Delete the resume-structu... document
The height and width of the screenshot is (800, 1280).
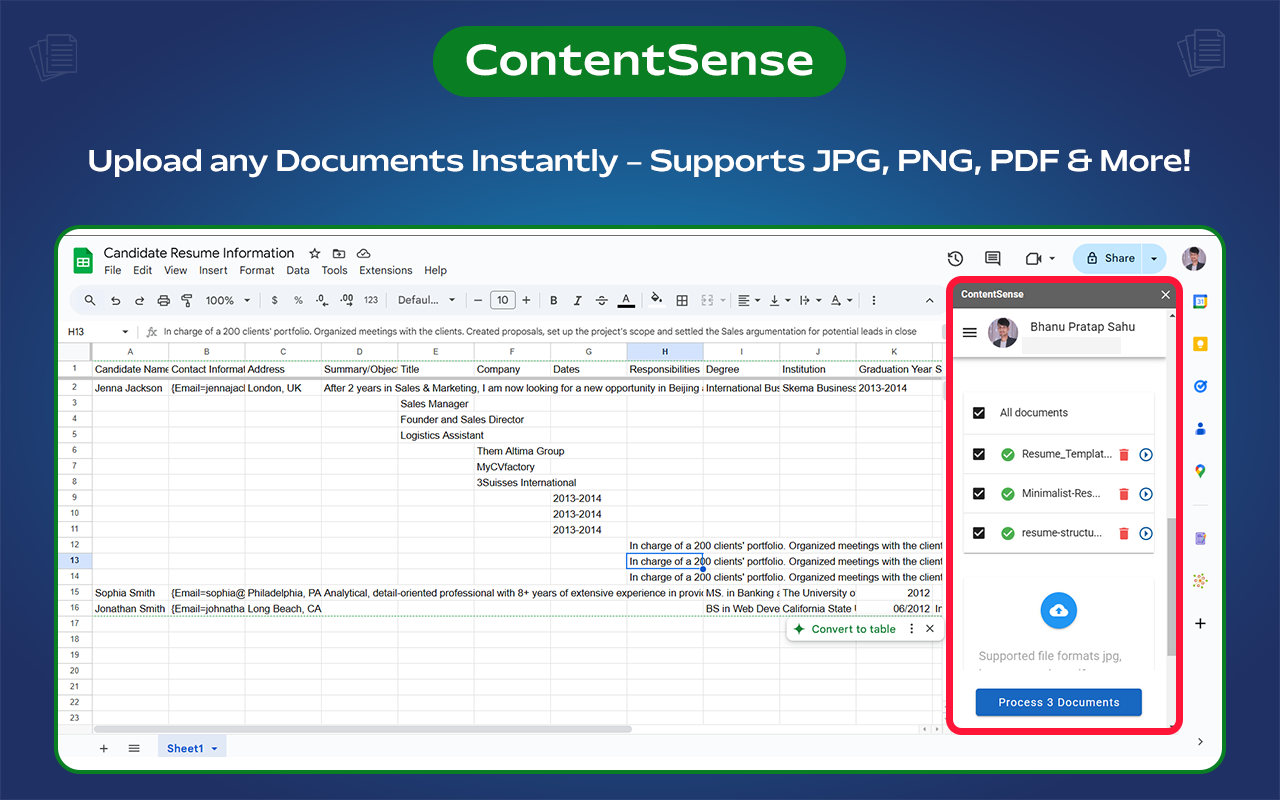pyautogui.click(x=1124, y=533)
